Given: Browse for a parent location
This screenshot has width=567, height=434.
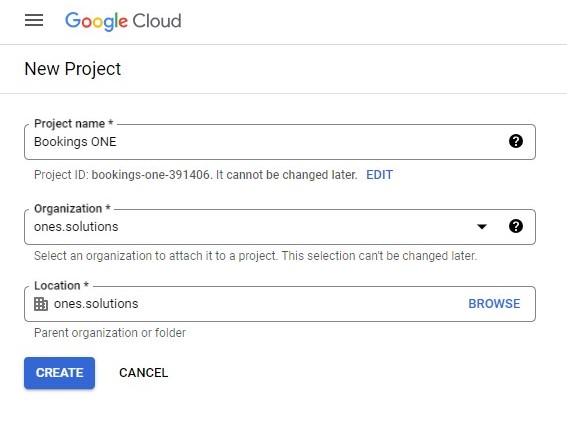Looking at the screenshot, I should pos(494,303).
